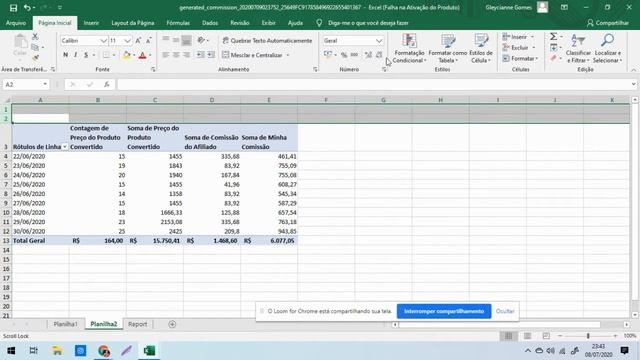
Task: Click the AutoSum sigma icon
Action: [553, 37]
